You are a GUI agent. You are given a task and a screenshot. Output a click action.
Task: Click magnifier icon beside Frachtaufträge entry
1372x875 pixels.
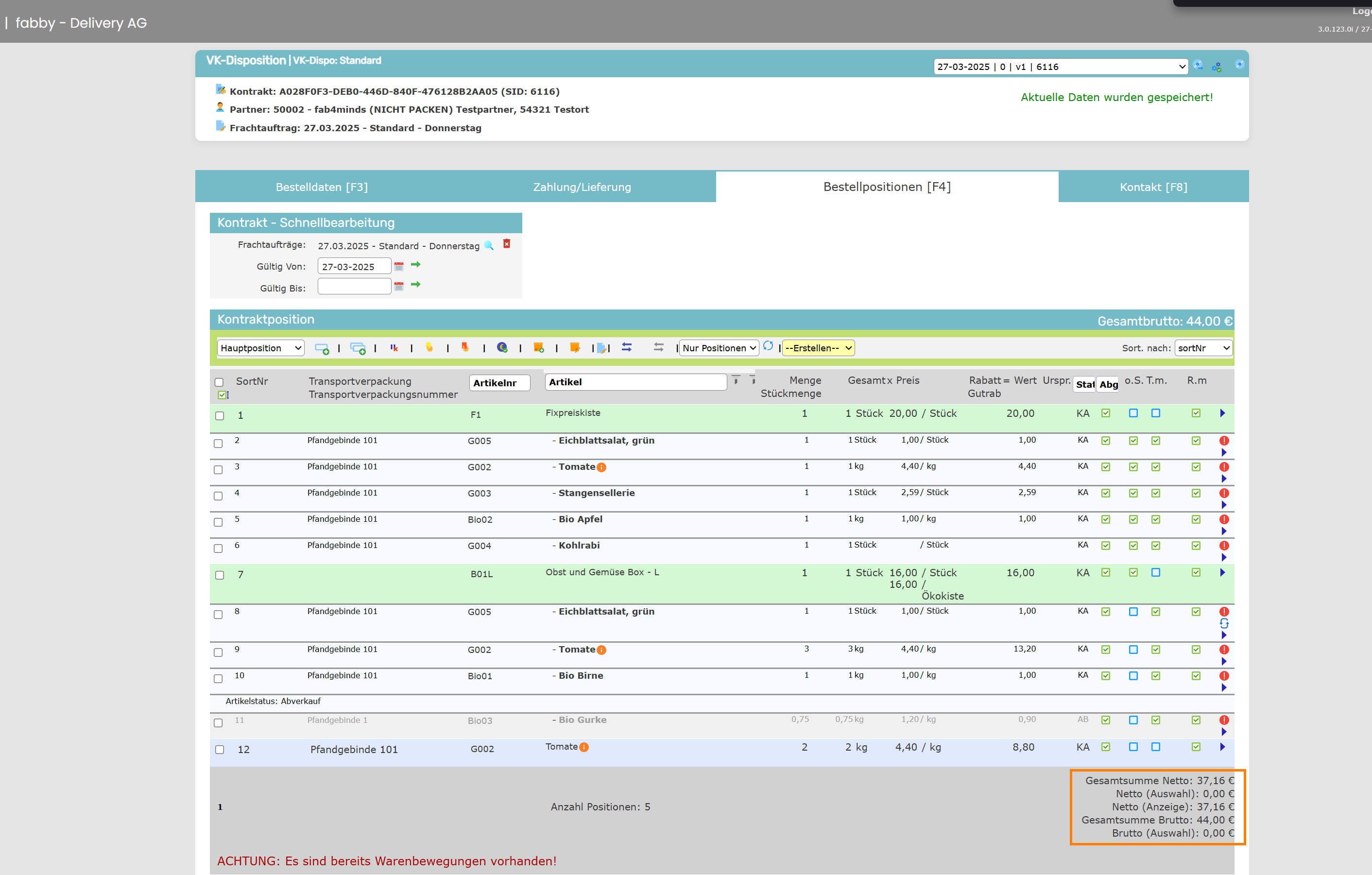[x=489, y=245]
